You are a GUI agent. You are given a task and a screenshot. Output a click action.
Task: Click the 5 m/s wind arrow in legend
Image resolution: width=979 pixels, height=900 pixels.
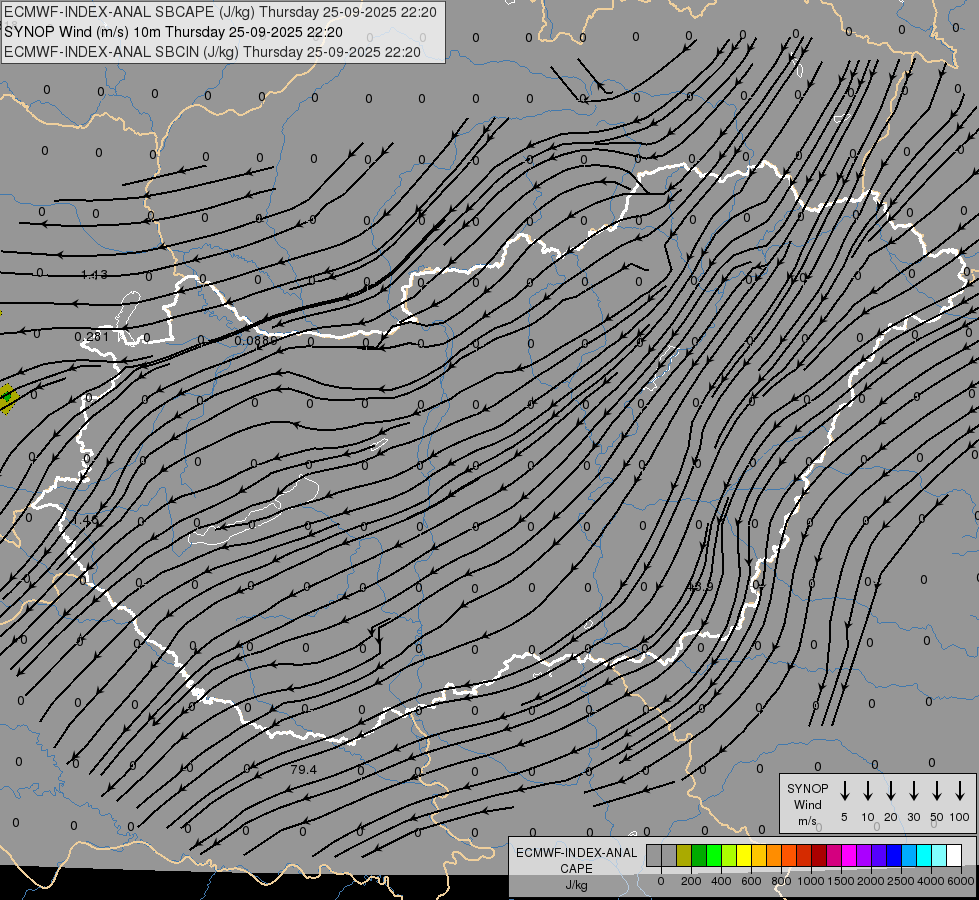(x=844, y=791)
